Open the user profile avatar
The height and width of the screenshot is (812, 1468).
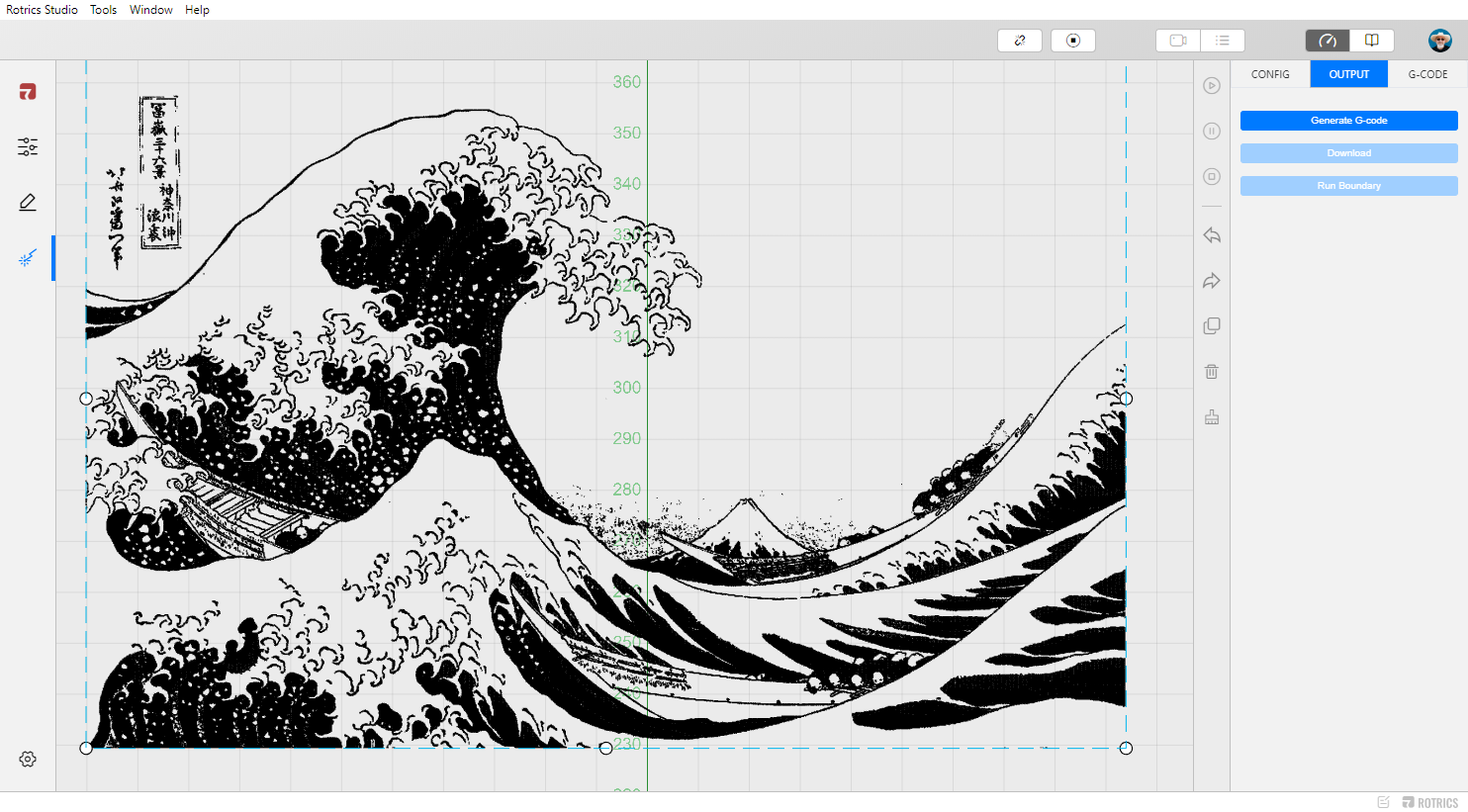tap(1440, 41)
